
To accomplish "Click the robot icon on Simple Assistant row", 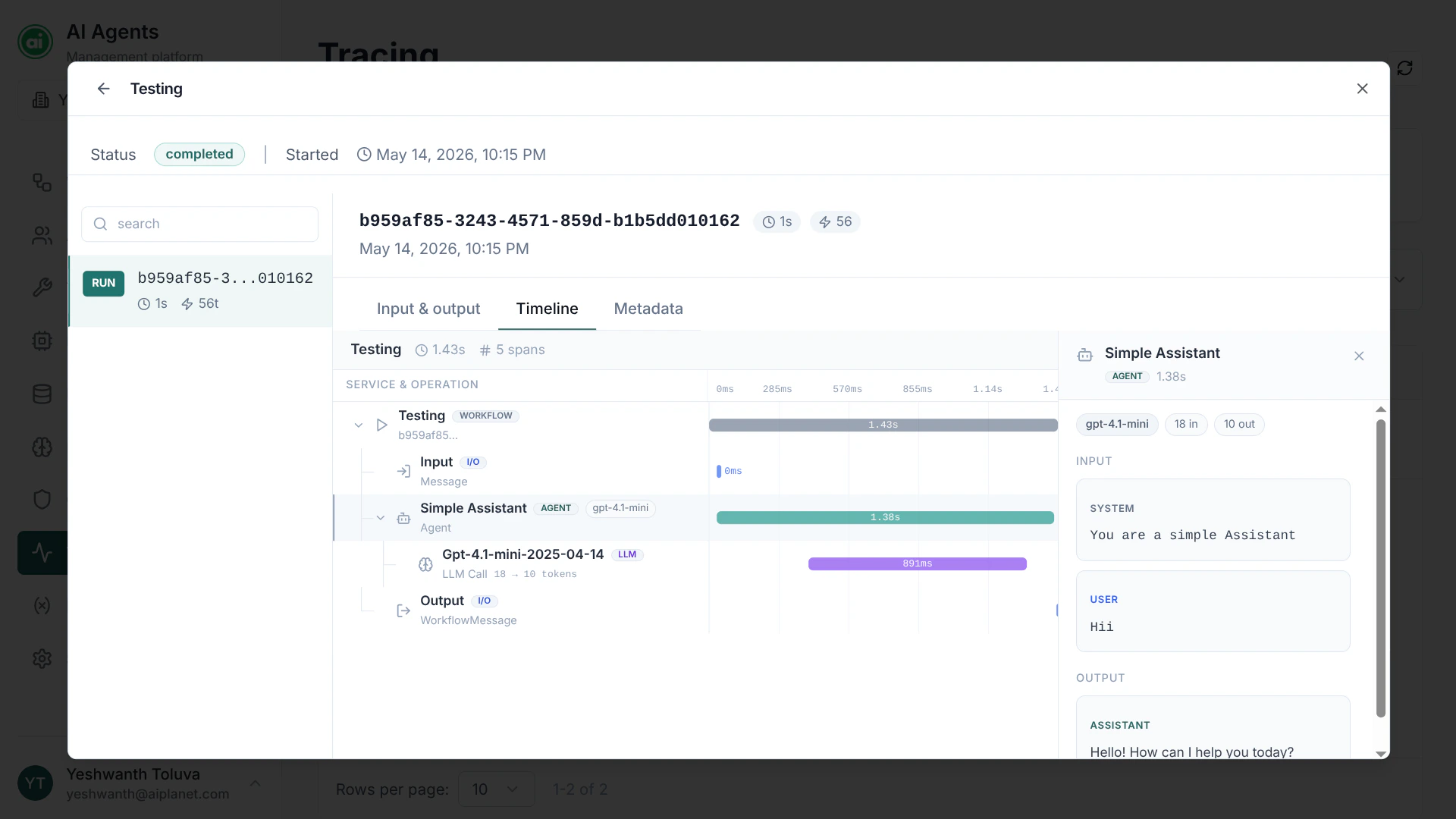I will tap(403, 518).
